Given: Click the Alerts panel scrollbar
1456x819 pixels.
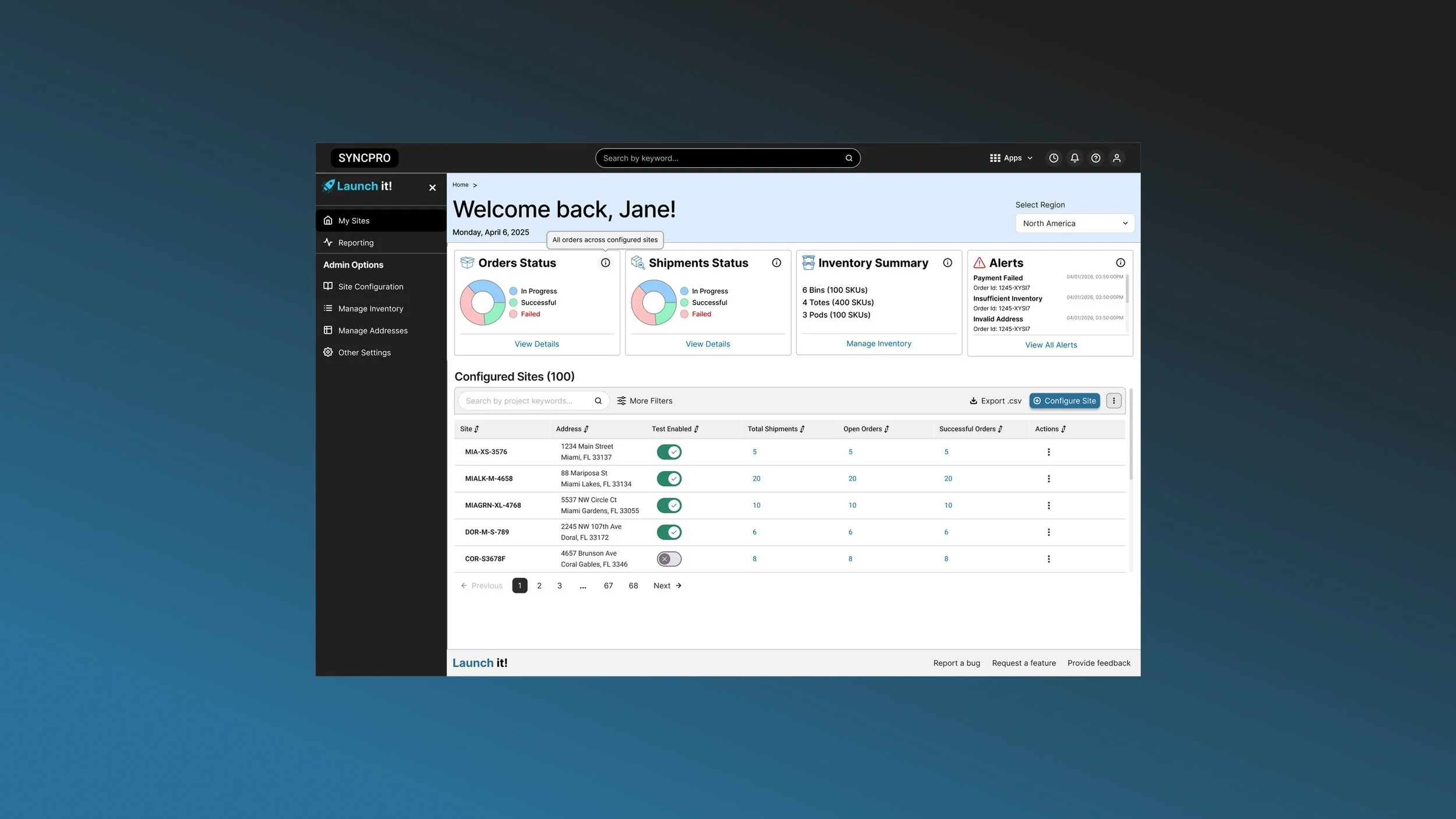Looking at the screenshot, I should pyautogui.click(x=1127, y=290).
